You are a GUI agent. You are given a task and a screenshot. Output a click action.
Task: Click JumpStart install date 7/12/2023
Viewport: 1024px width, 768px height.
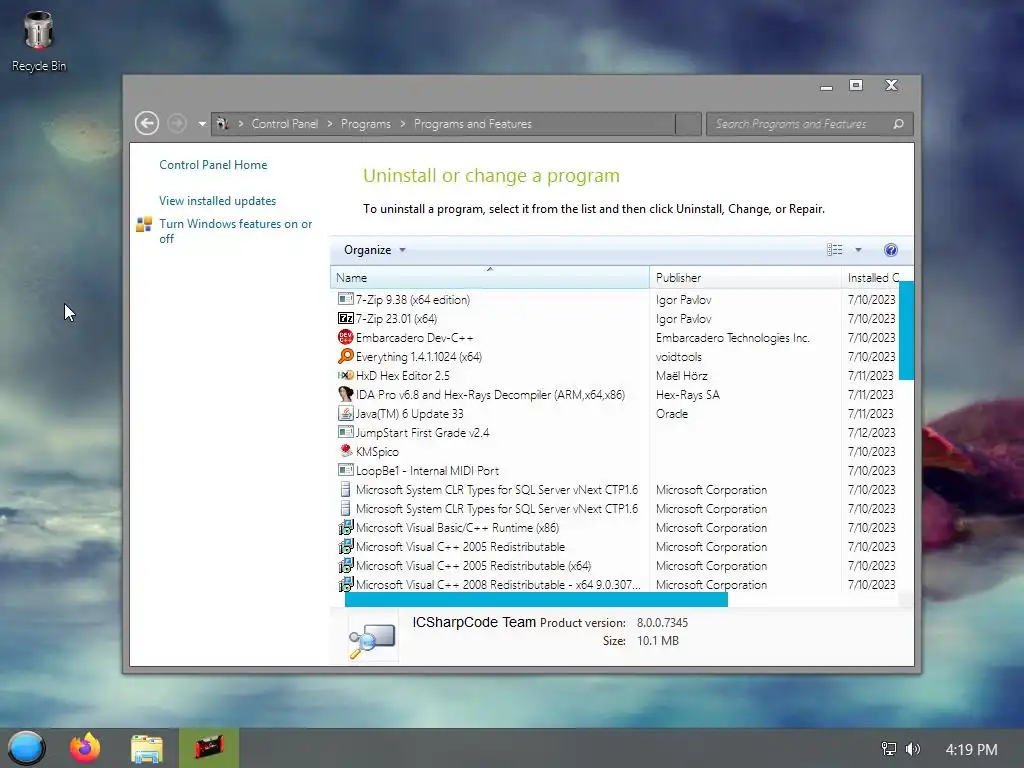(x=871, y=432)
